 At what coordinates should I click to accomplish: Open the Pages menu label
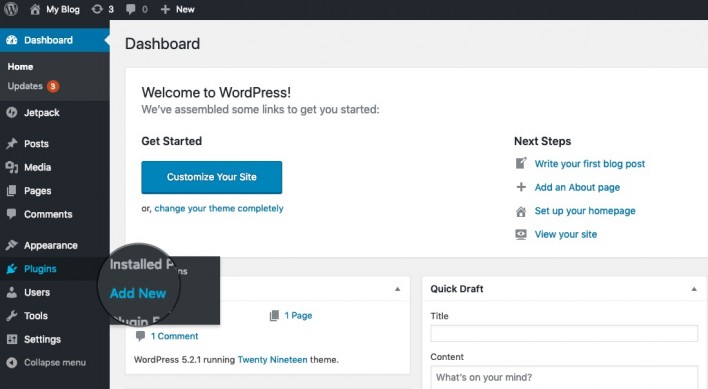click(37, 191)
